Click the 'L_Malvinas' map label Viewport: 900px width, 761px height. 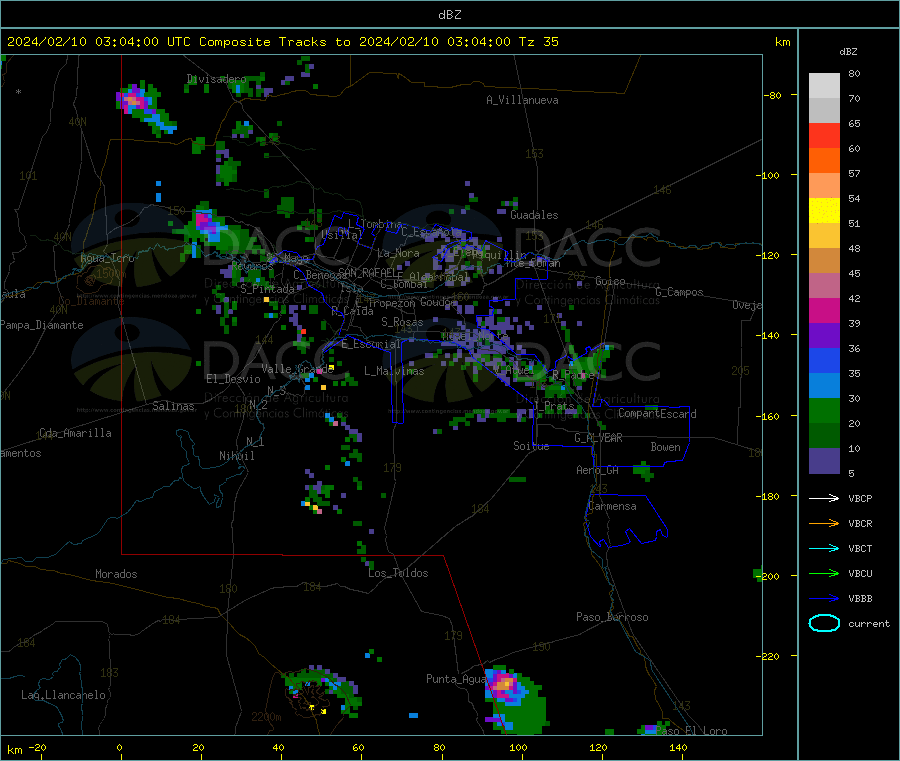click(x=394, y=371)
